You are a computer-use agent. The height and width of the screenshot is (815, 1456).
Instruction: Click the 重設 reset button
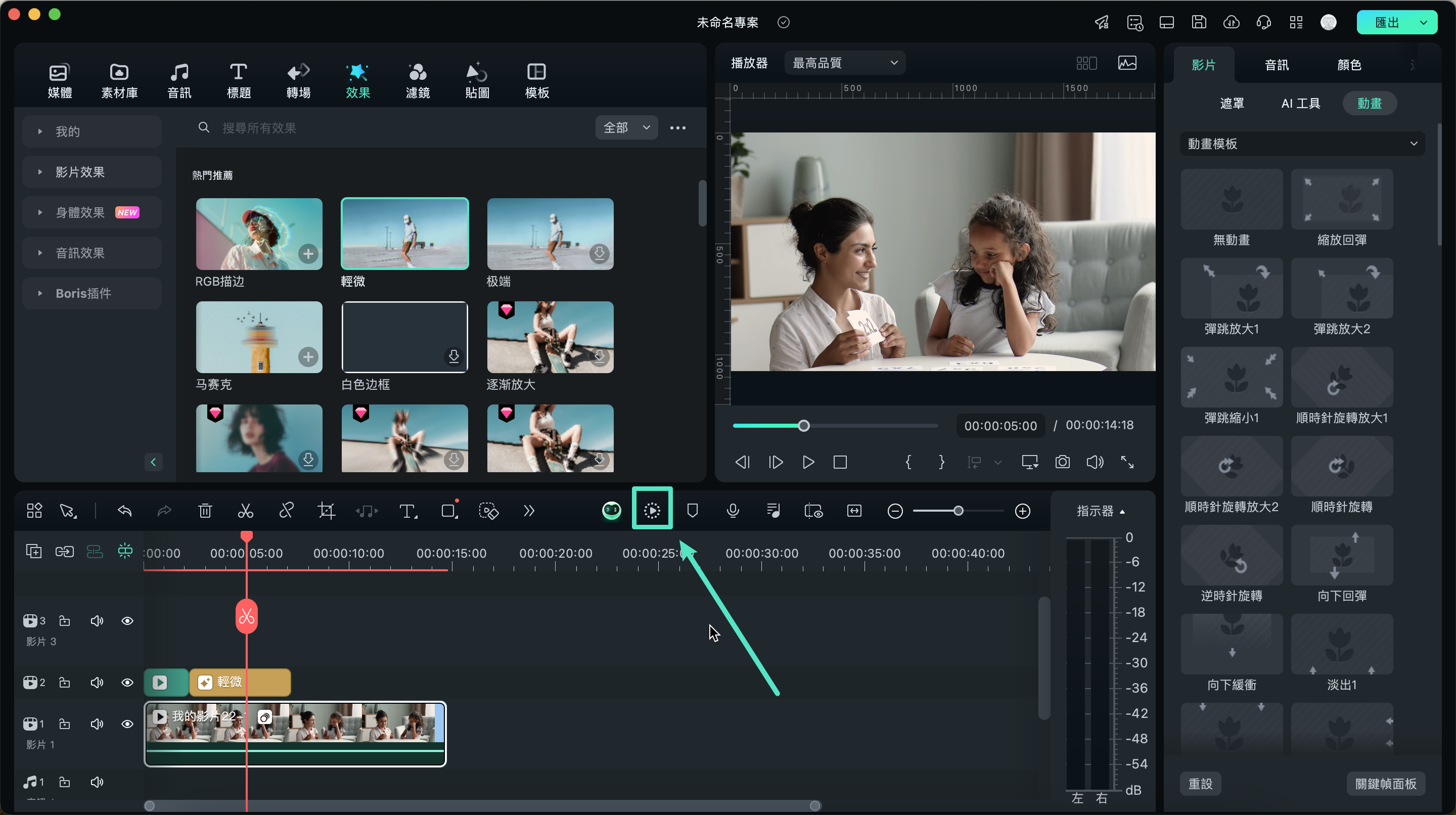pyautogui.click(x=1201, y=784)
